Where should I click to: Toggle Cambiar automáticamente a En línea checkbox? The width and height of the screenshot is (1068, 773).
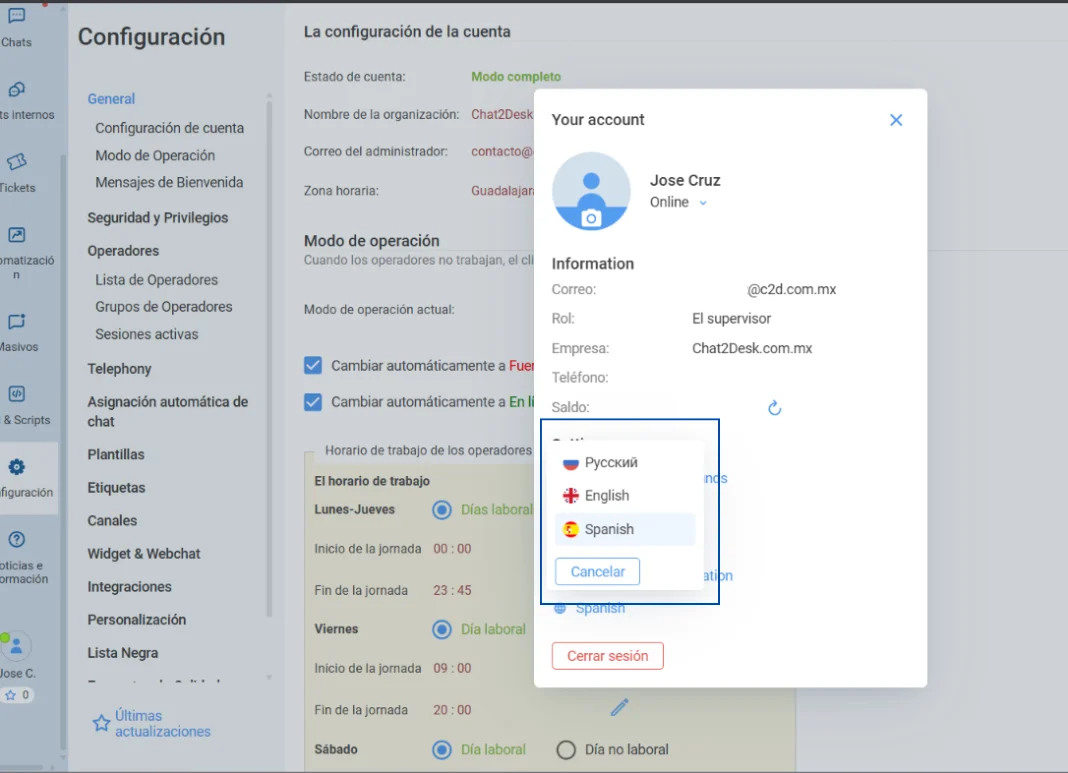pyautogui.click(x=313, y=402)
